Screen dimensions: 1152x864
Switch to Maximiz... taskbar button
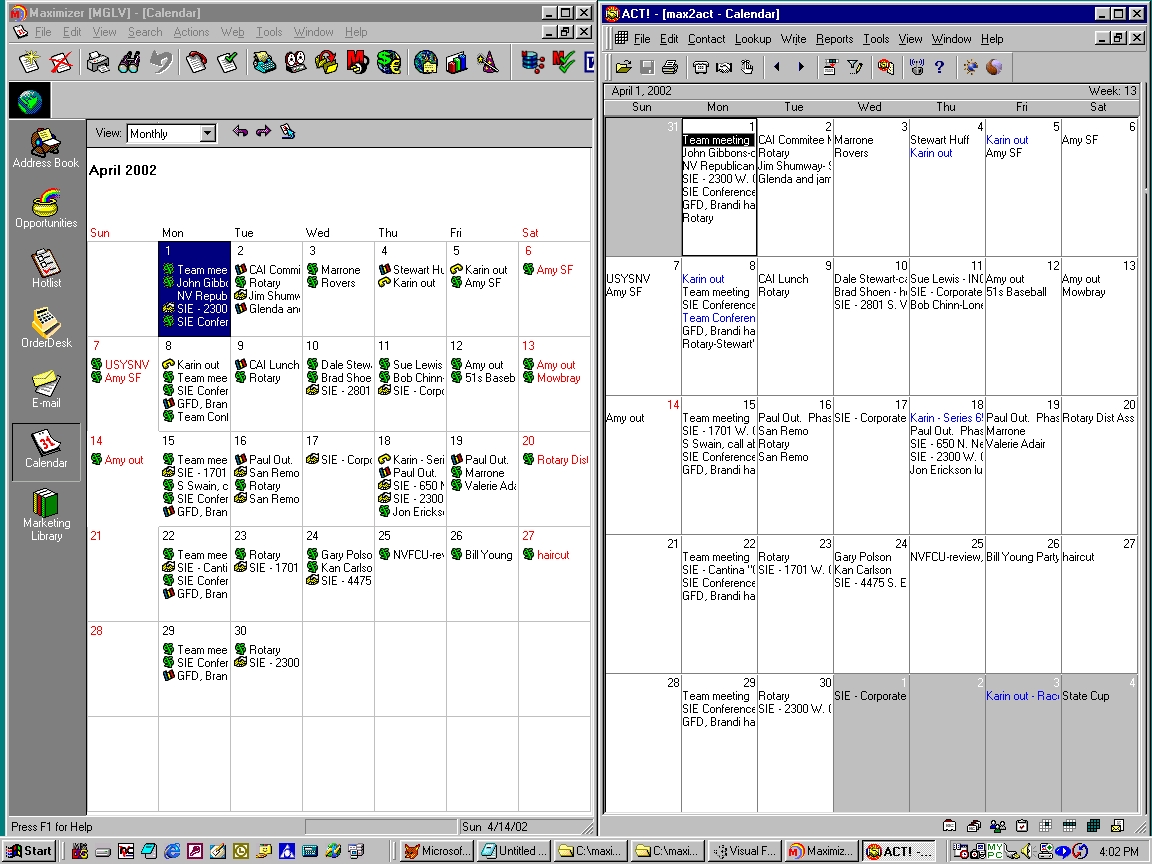pyautogui.click(x=821, y=851)
